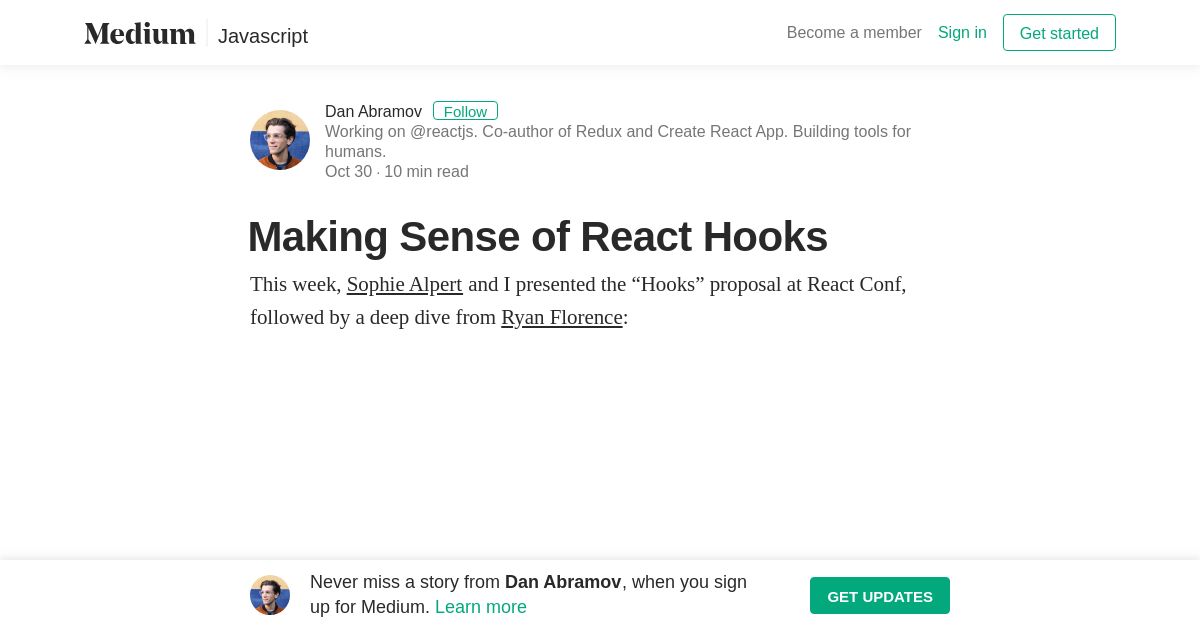Click Learn more in the bottom banner

(x=481, y=607)
